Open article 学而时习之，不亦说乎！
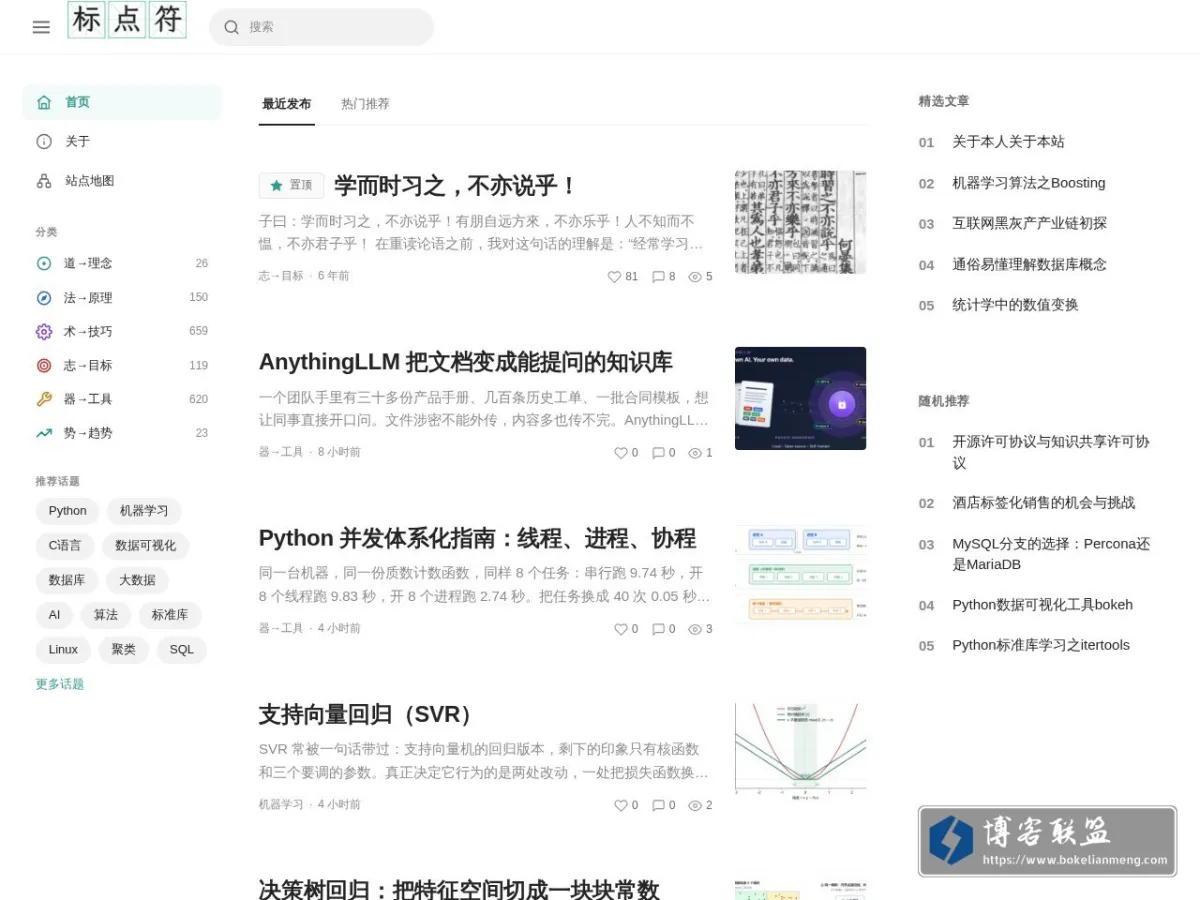This screenshot has height=900, width=1200. [x=456, y=186]
